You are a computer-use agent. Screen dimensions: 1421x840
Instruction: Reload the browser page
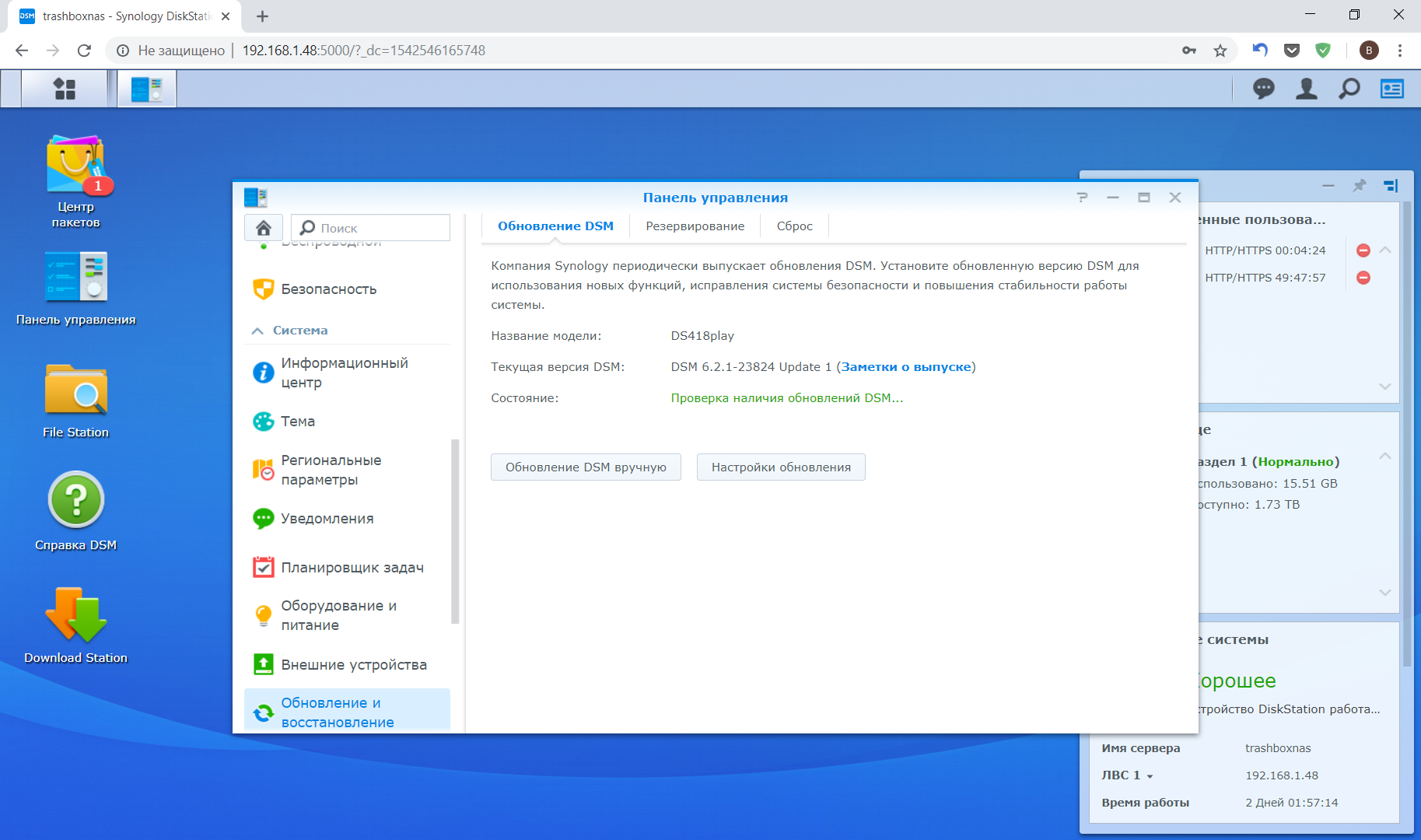(84, 51)
